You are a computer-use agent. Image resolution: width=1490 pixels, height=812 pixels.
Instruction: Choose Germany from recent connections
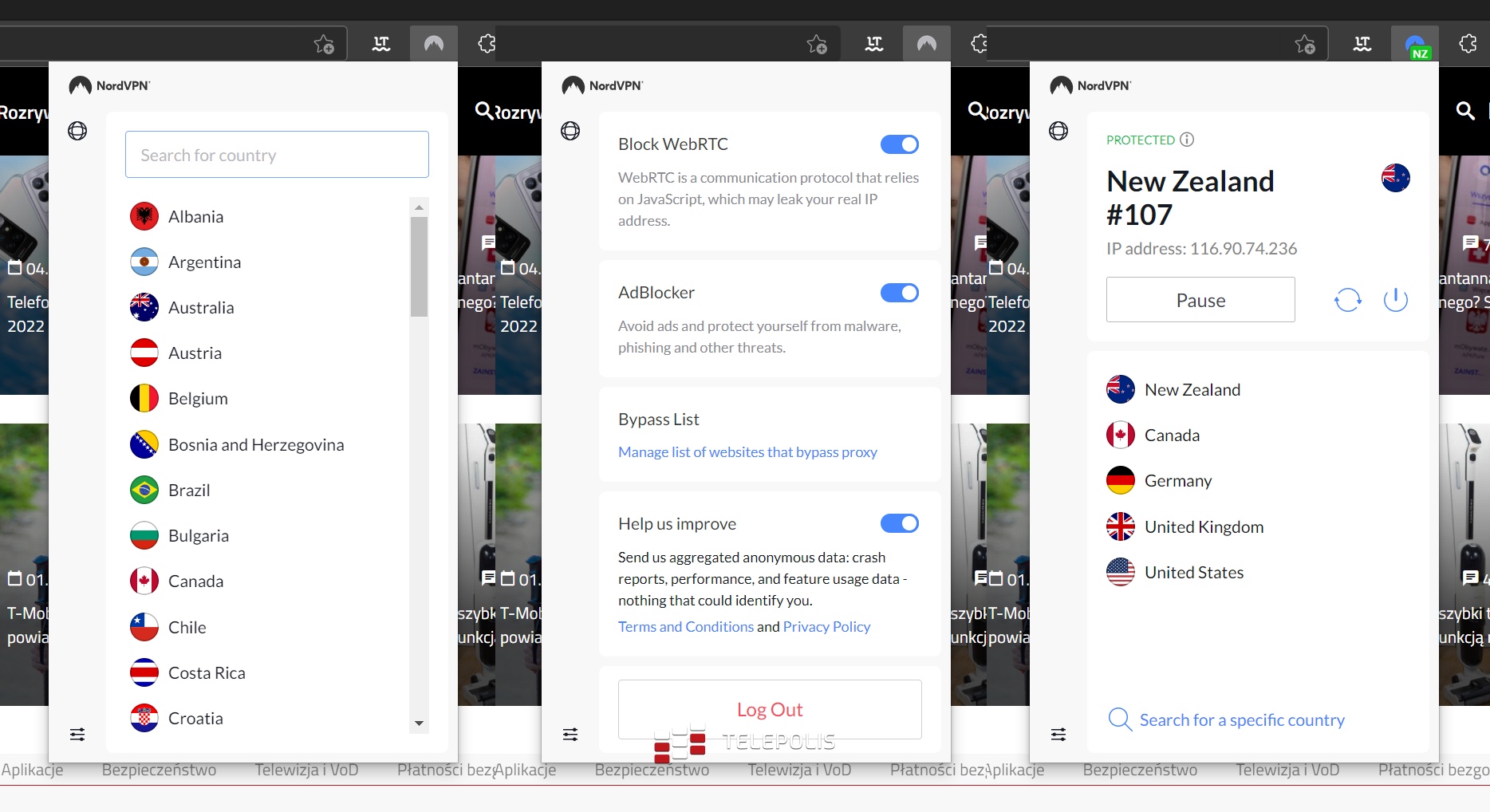tap(1177, 481)
